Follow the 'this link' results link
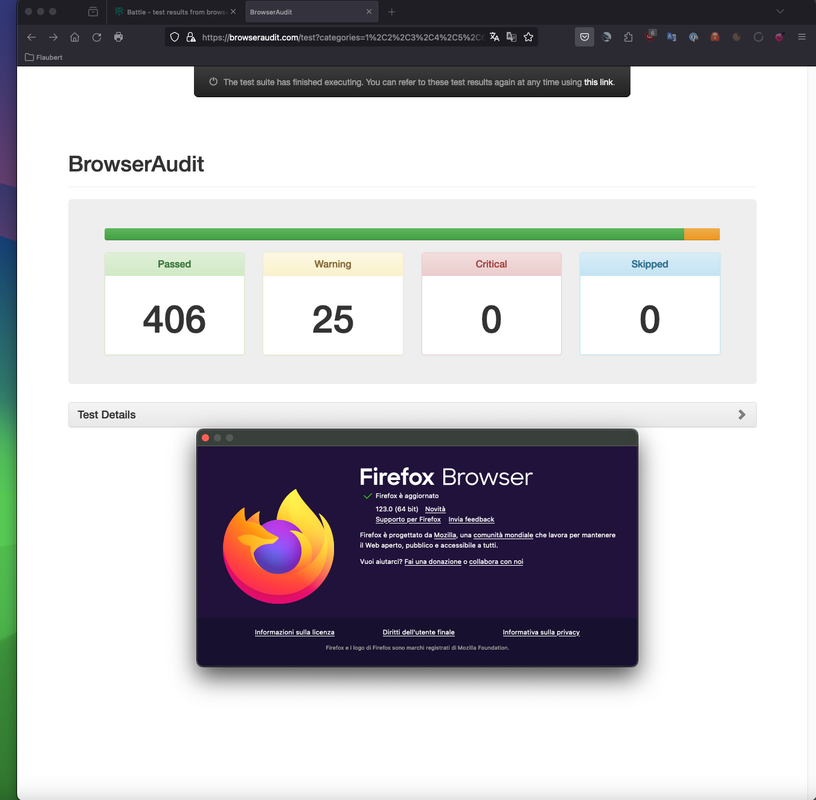This screenshot has height=800, width=816. (598, 82)
